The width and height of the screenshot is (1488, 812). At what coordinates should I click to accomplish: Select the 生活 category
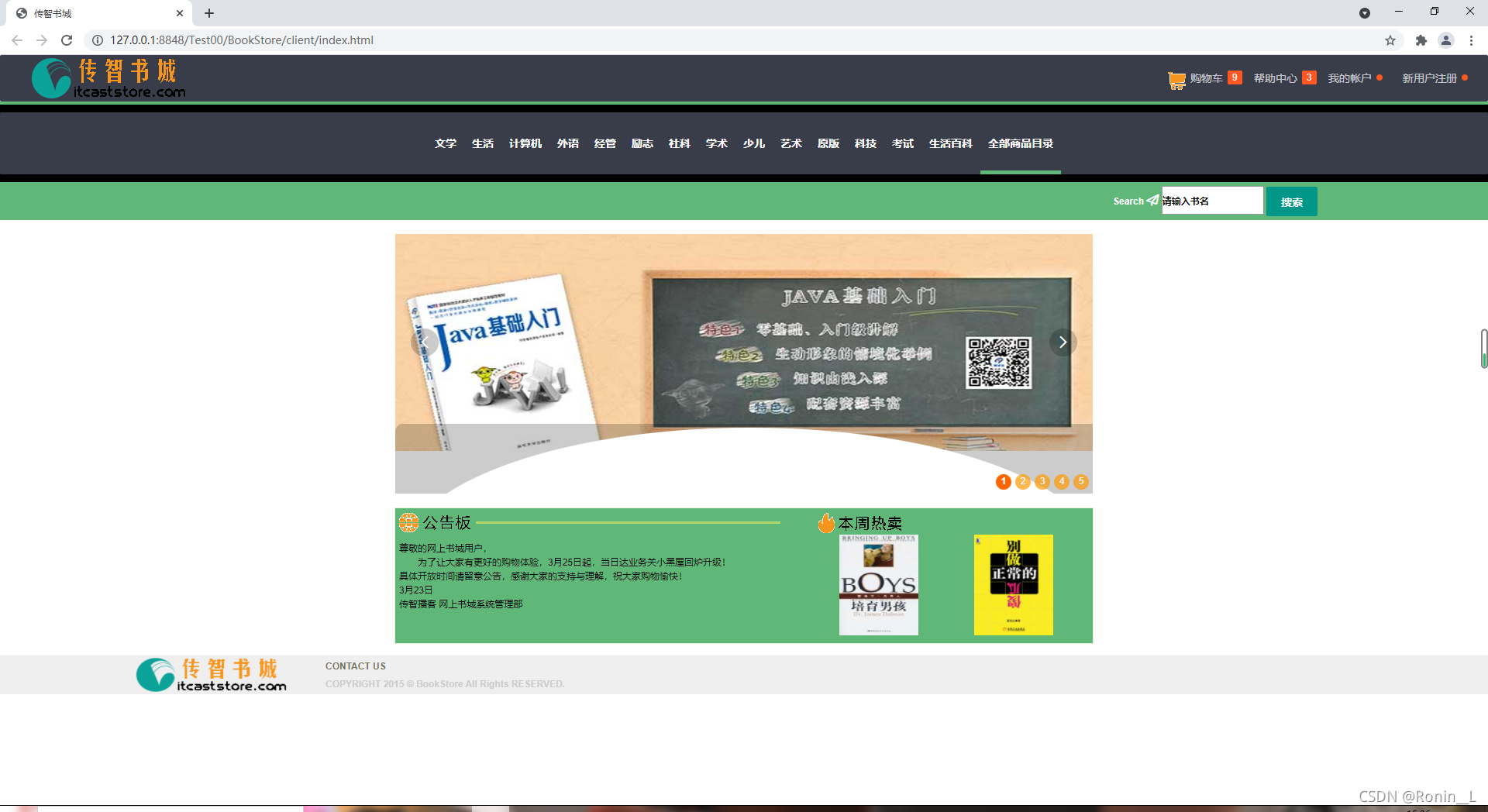tap(483, 143)
